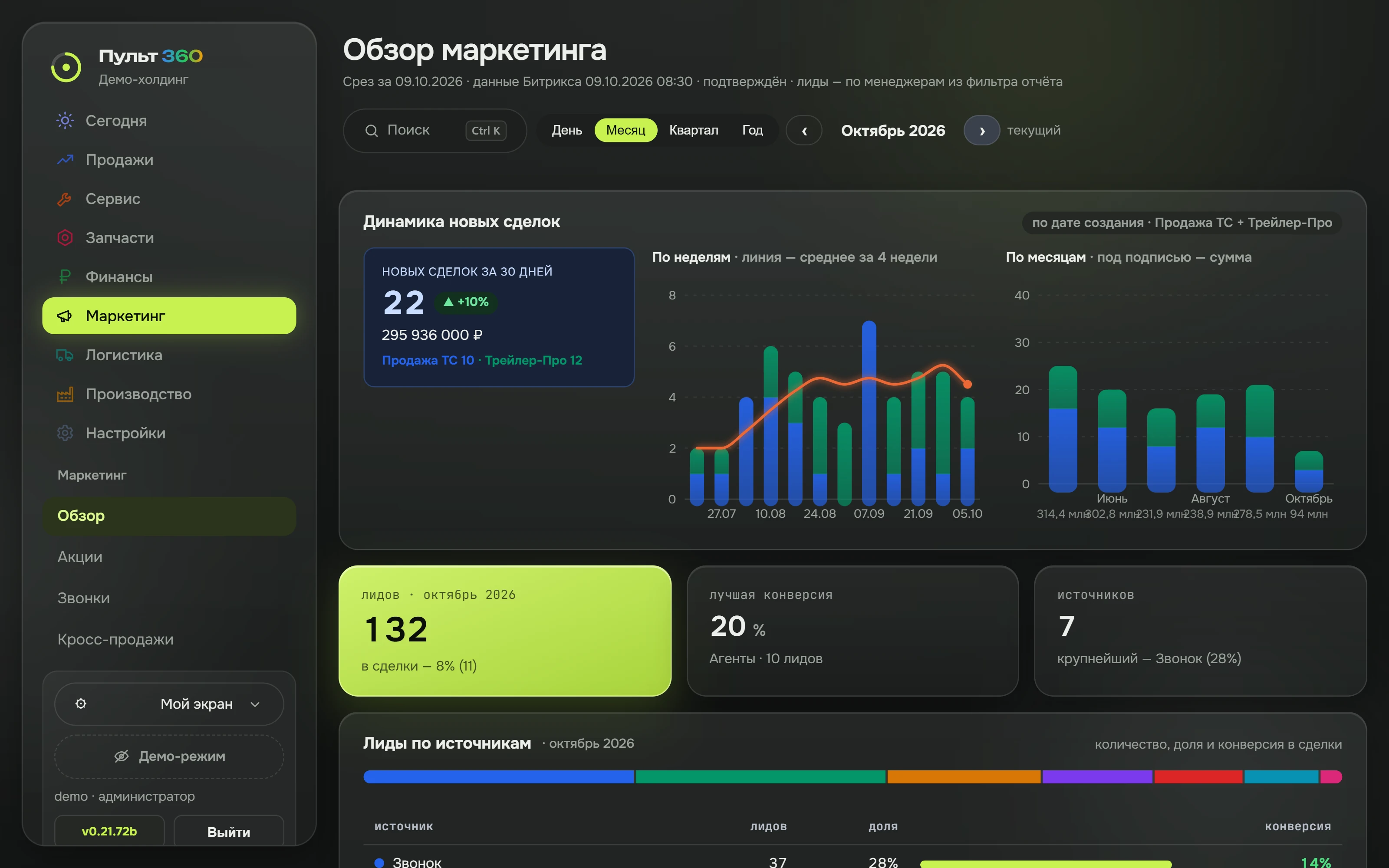Image resolution: width=1389 pixels, height=868 pixels.
Task: Click the Финансы ruble icon
Action: 65,277
